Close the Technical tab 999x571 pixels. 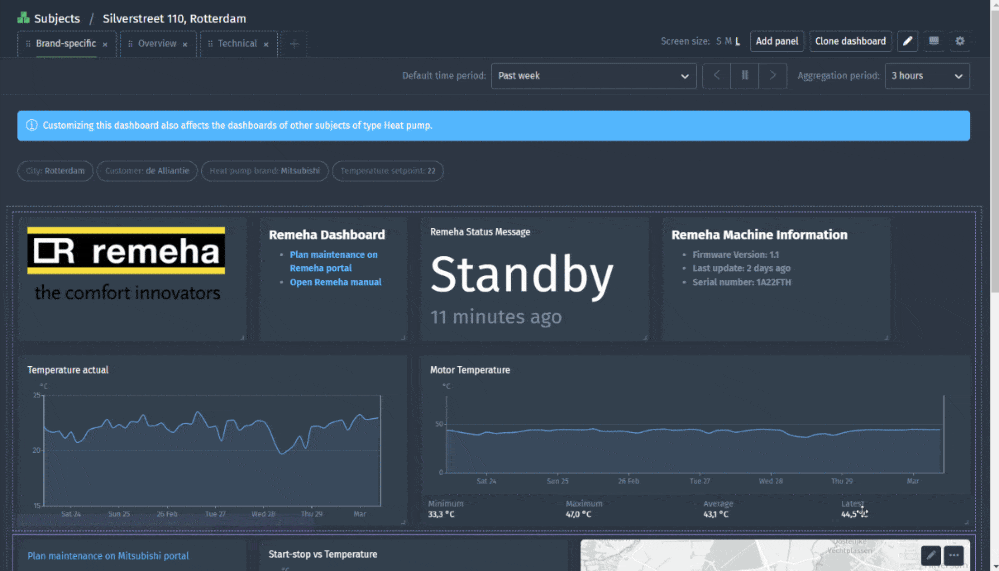click(266, 44)
